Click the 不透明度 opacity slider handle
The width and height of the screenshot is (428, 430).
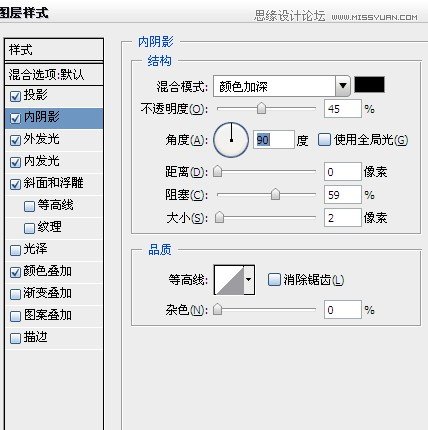point(261,108)
